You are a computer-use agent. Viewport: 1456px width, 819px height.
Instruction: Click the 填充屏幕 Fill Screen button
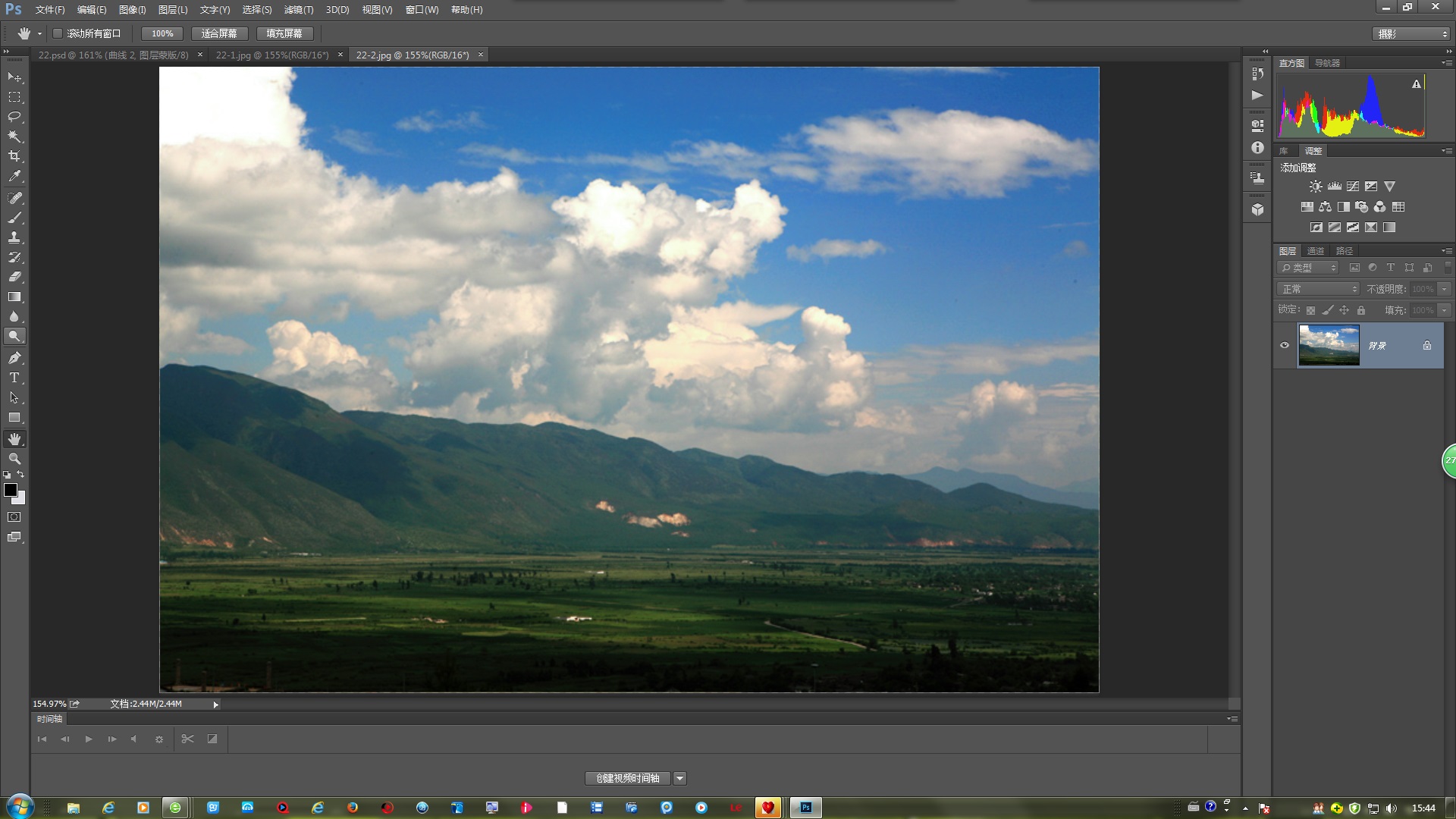(284, 33)
